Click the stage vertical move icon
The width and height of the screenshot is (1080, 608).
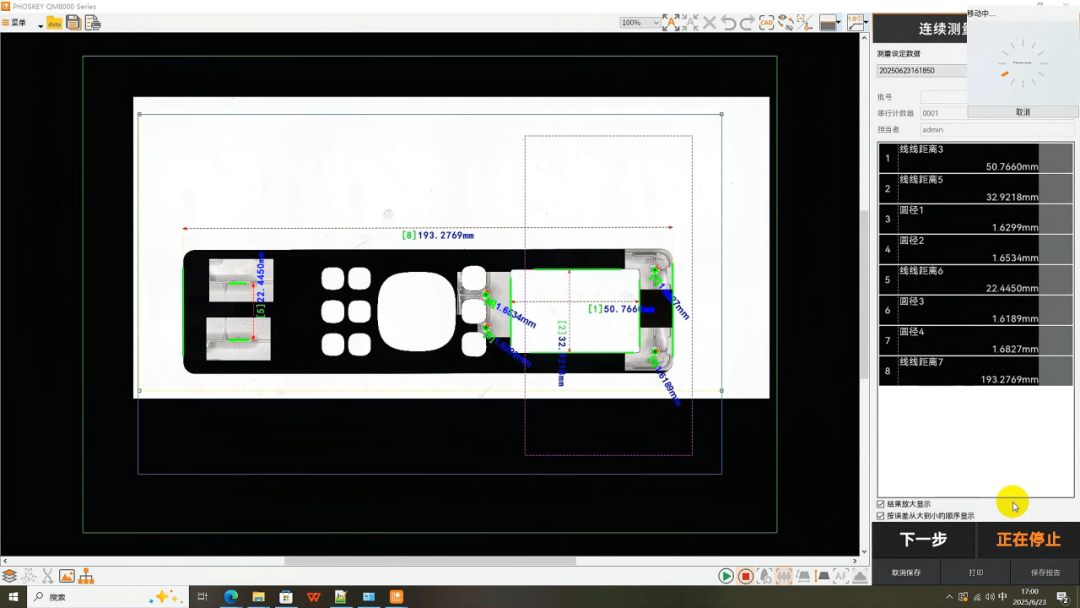pos(822,576)
